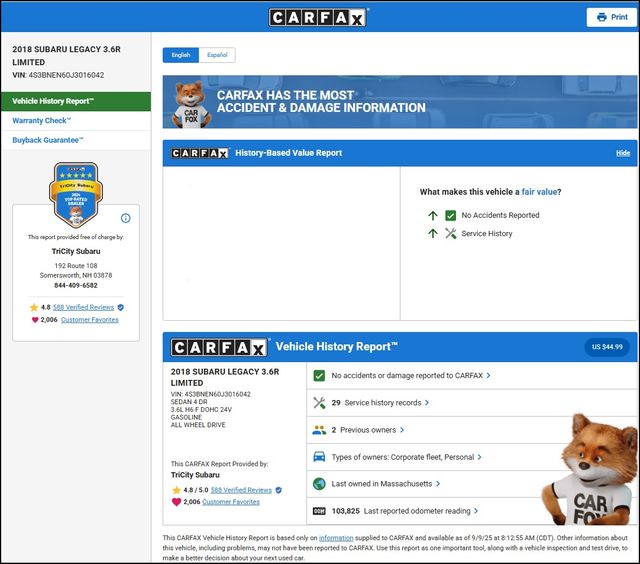The image size is (640, 564).
Task: Open the 588 Verified Reviews link in sidebar
Action: coord(84,308)
